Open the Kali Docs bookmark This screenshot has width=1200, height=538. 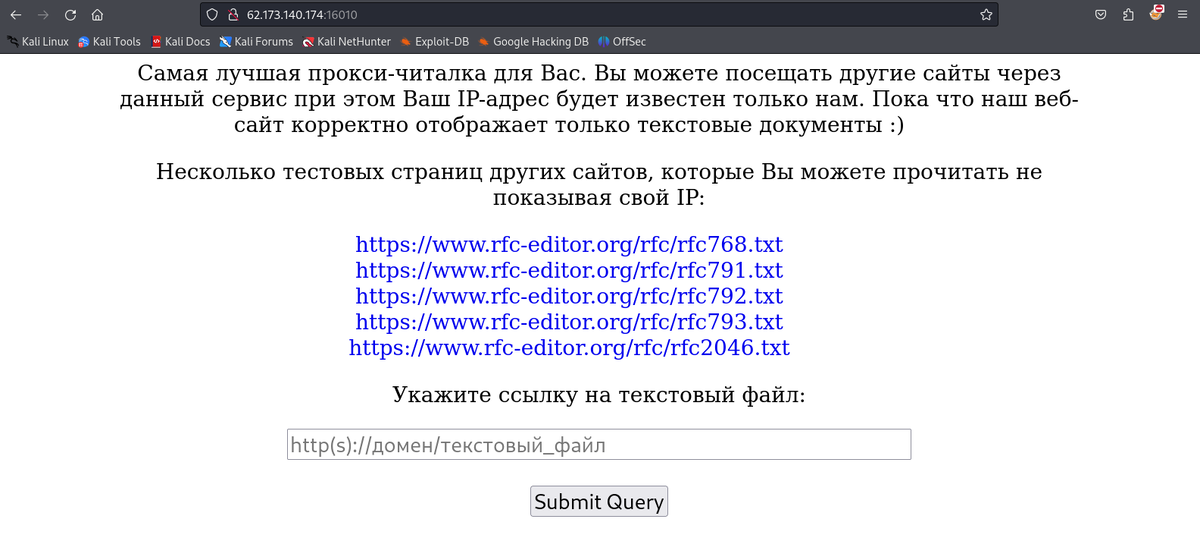click(x=180, y=42)
